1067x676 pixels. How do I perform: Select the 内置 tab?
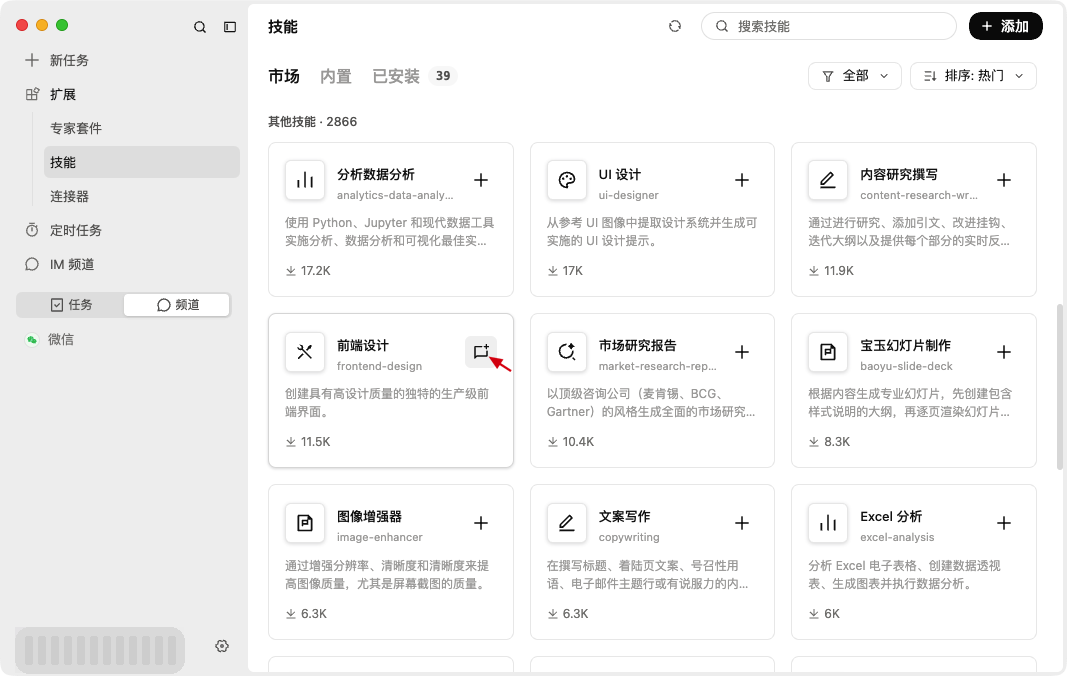[x=335, y=76]
